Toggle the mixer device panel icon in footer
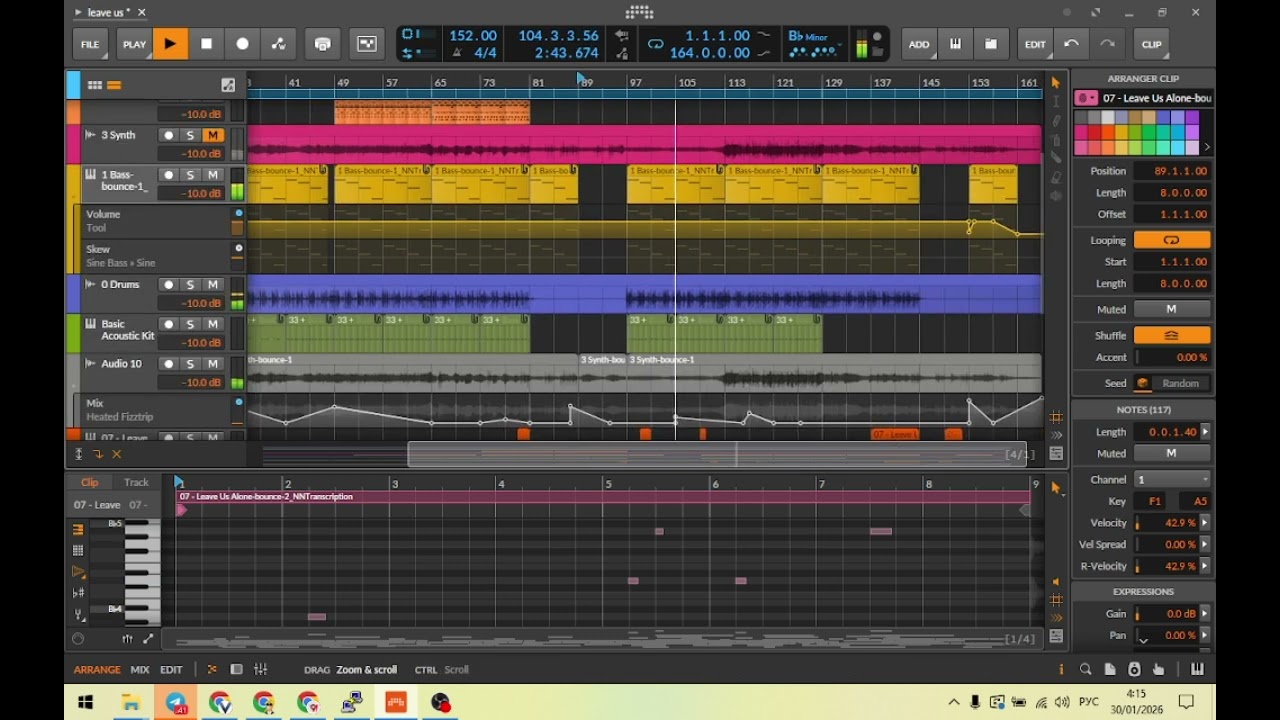1280x720 pixels. pyautogui.click(x=260, y=669)
